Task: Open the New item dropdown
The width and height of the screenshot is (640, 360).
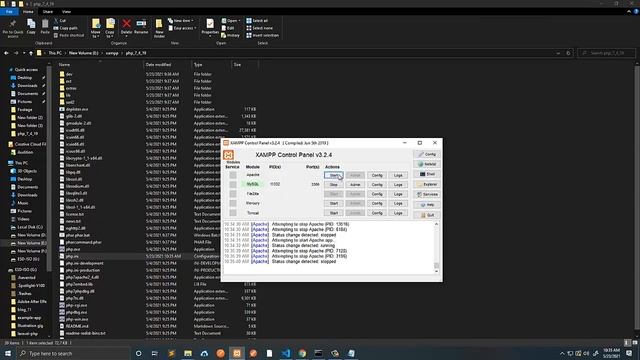Action: pos(181,20)
